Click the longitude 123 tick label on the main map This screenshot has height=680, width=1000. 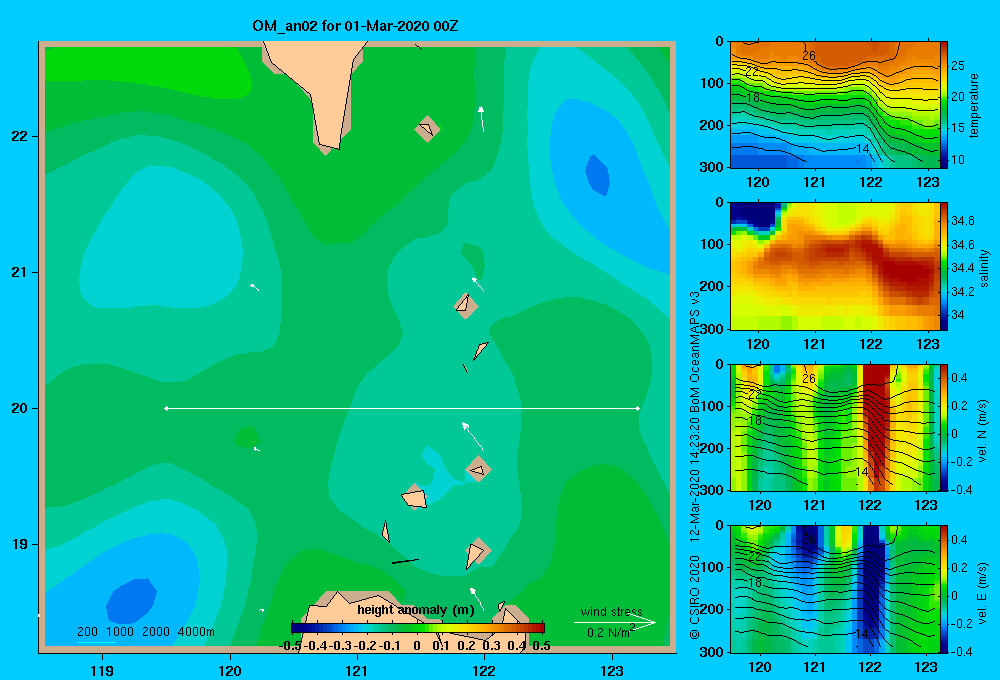pos(612,670)
